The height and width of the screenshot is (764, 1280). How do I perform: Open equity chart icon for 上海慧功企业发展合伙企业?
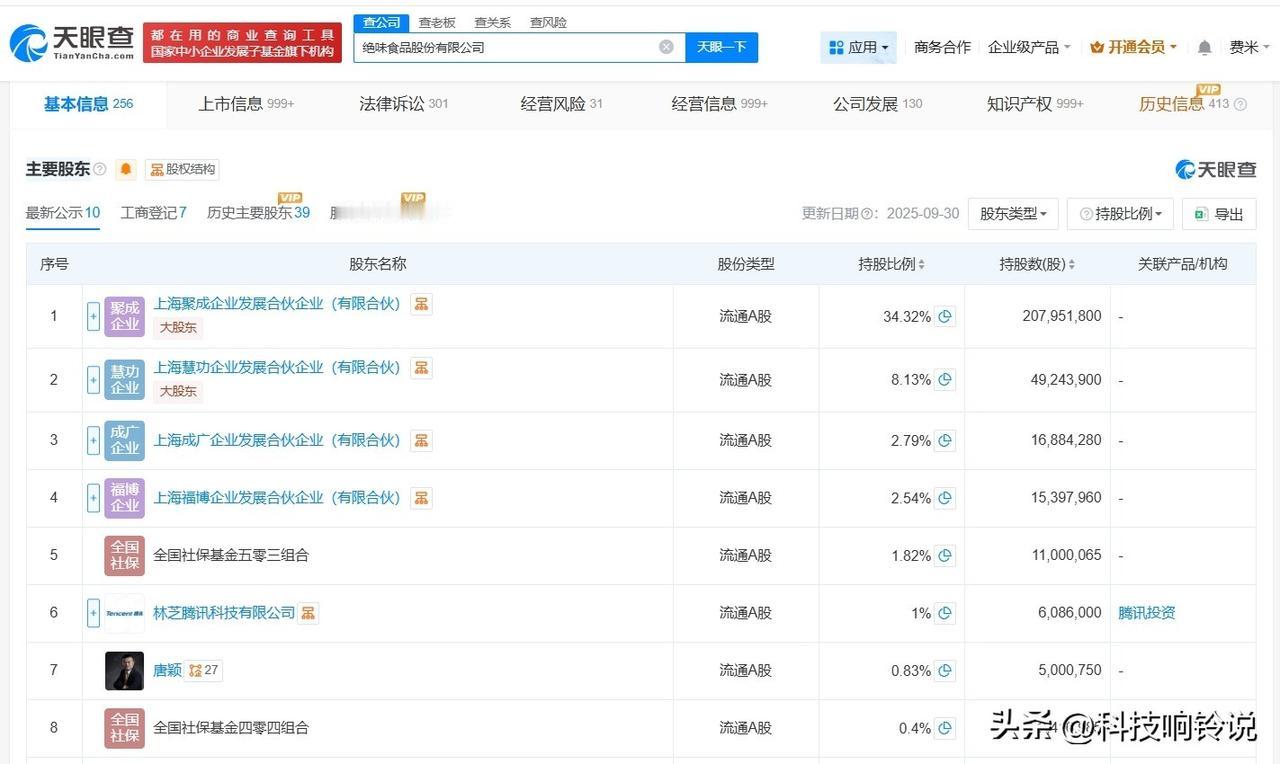(422, 368)
